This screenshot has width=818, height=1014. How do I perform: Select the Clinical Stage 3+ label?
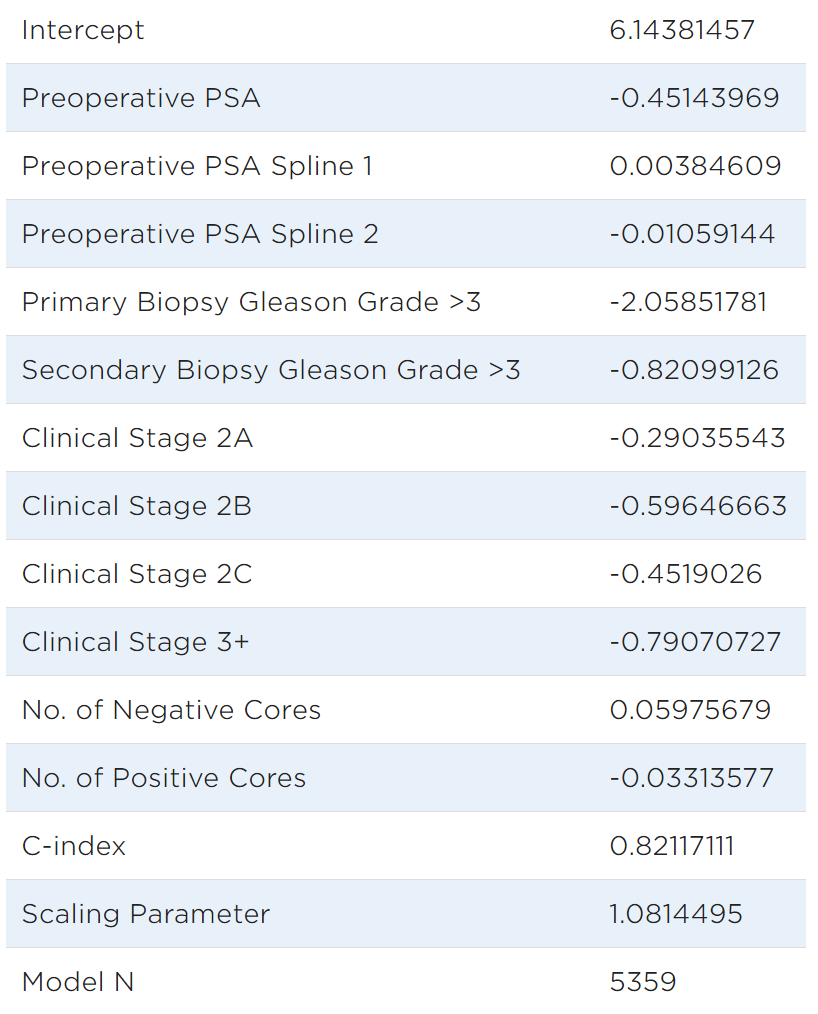coord(135,642)
